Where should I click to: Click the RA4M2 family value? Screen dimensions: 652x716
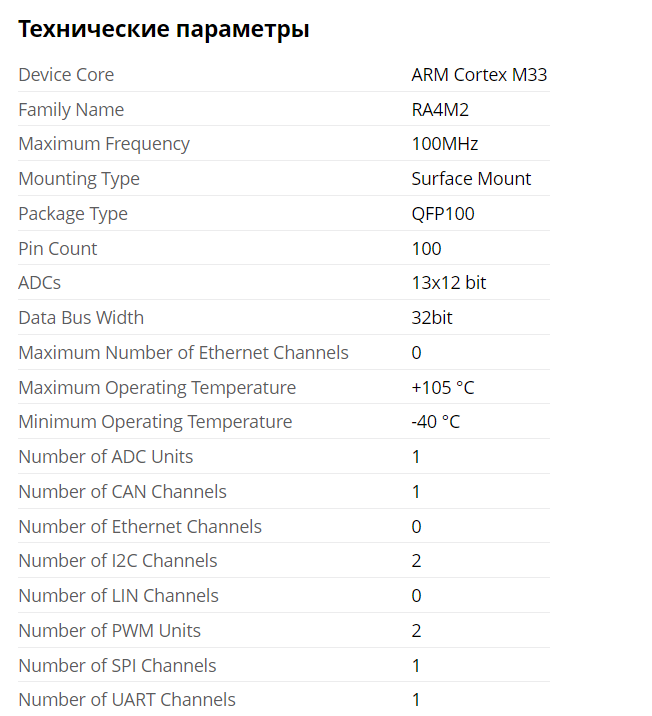point(440,110)
